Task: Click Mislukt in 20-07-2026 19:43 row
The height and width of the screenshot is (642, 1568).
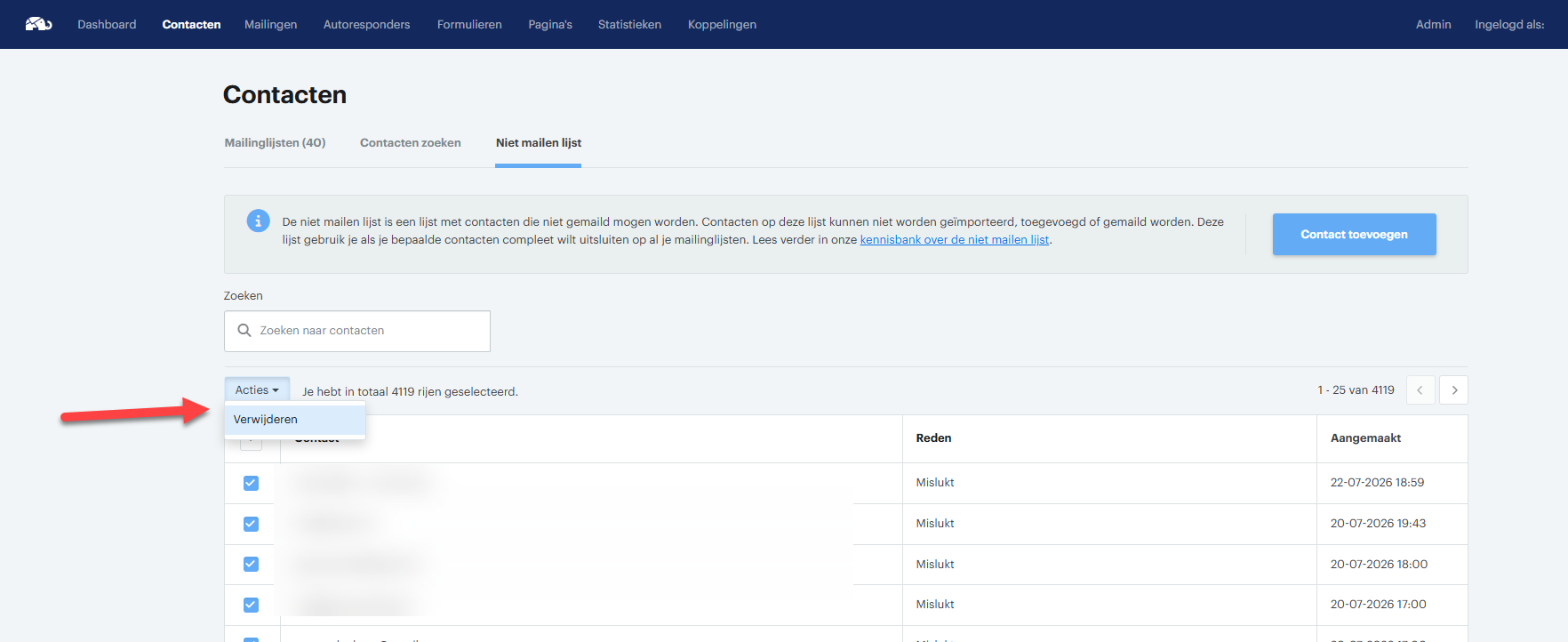Action: tap(935, 523)
